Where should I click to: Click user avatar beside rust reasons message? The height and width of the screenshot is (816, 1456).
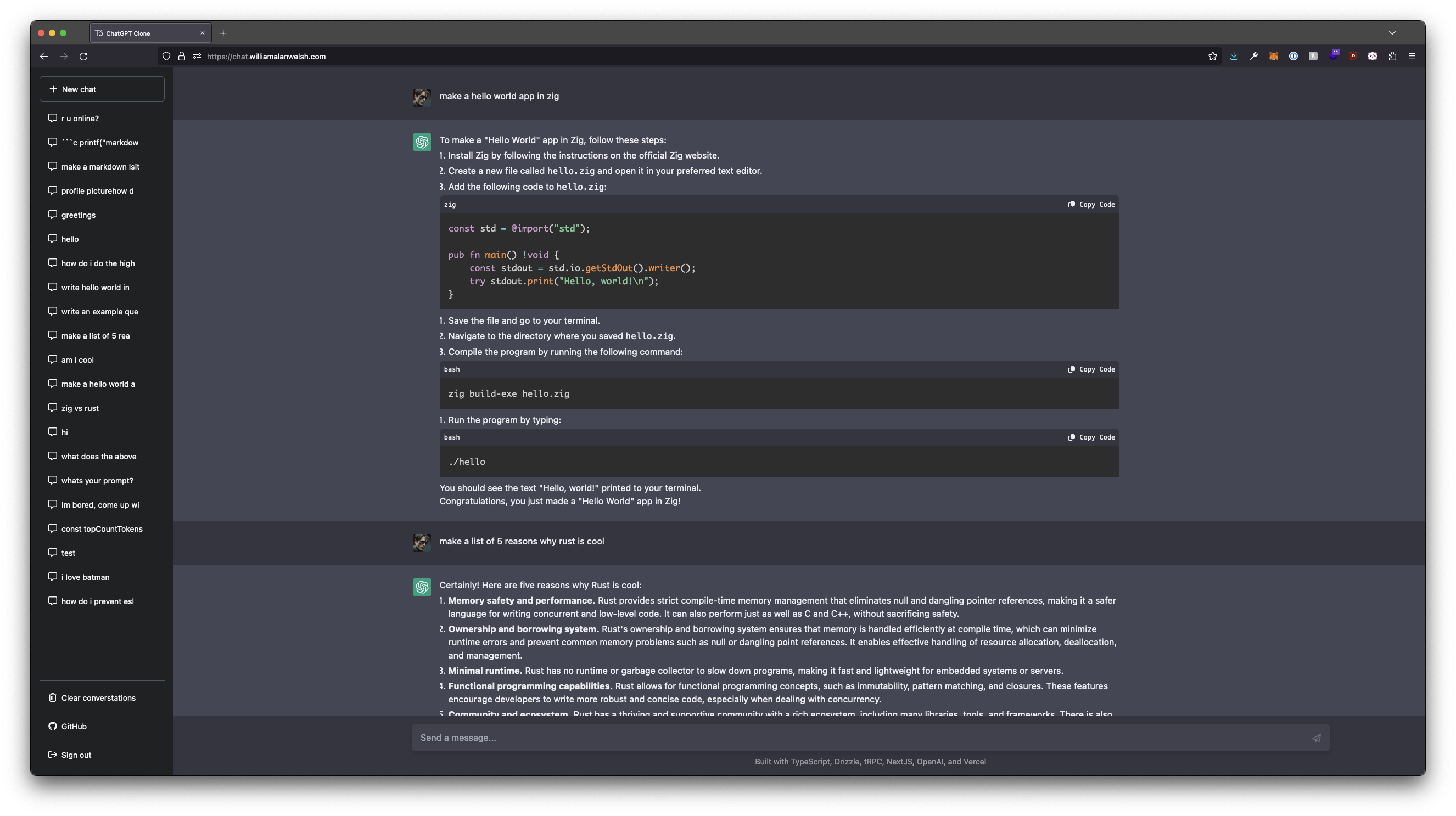422,543
